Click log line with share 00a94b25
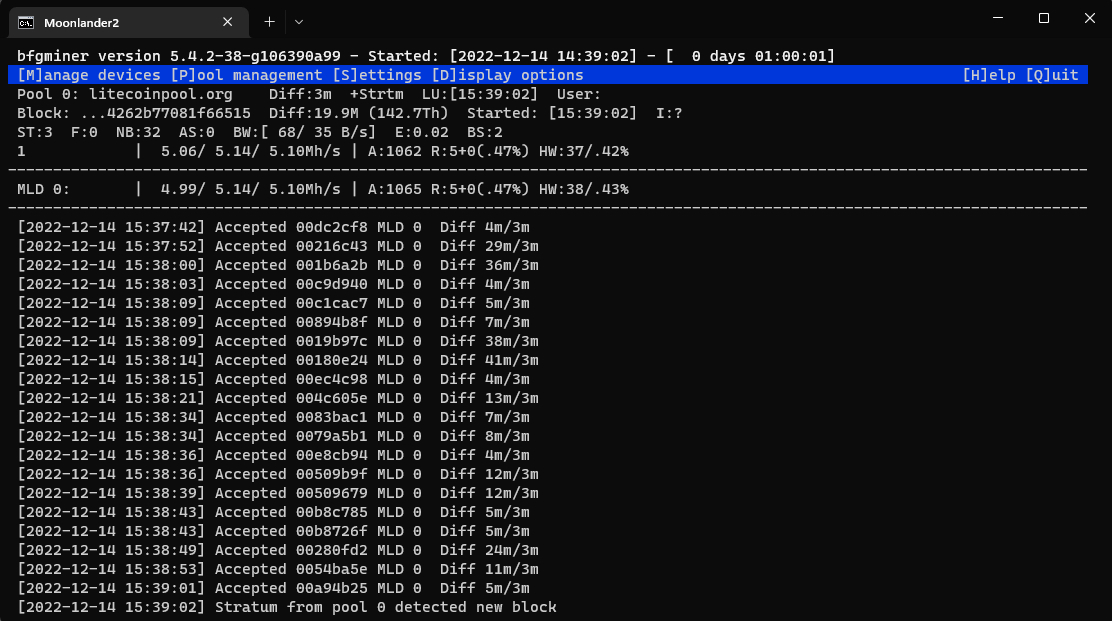The image size is (1112, 621). [x=274, y=588]
